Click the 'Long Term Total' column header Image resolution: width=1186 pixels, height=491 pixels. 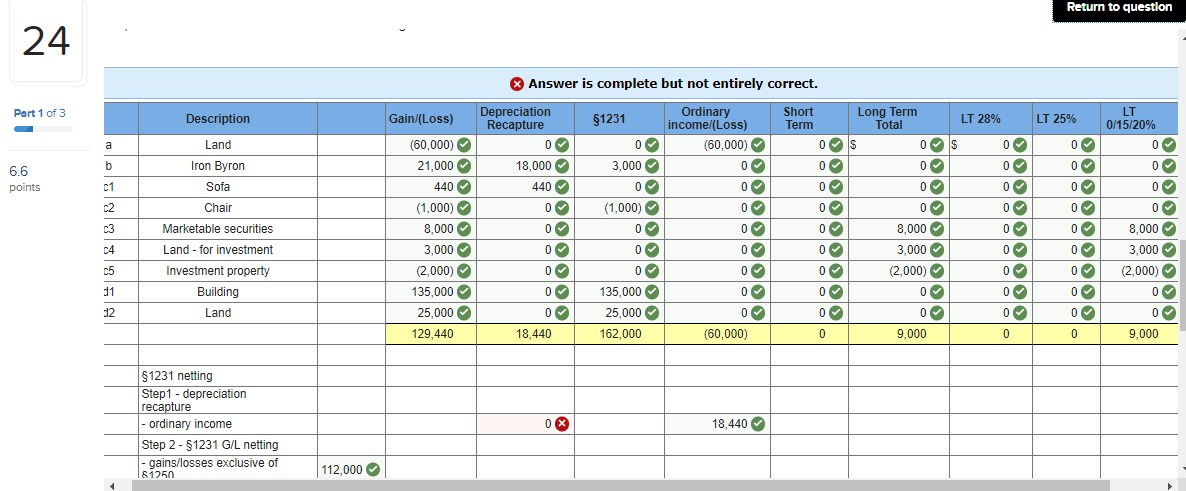pos(898,119)
